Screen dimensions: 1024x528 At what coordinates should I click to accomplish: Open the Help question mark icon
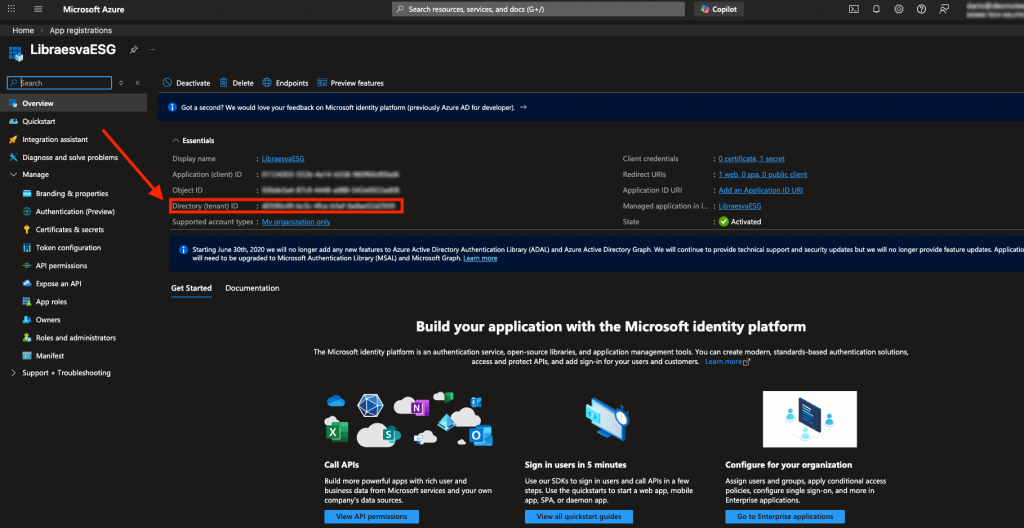(x=921, y=9)
